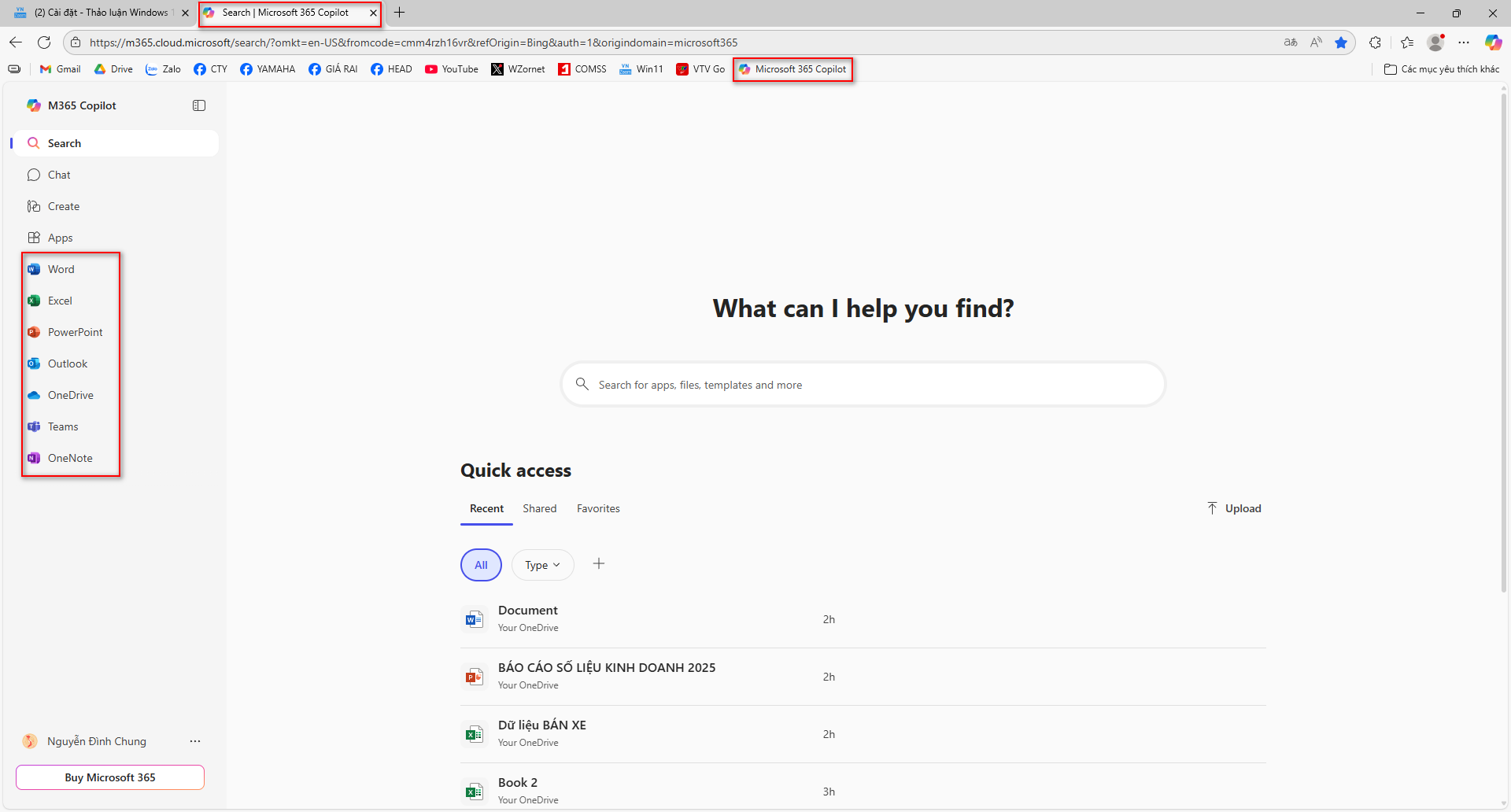The width and height of the screenshot is (1511, 812).
Task: Open the CTY Facebook bookmark
Action: click(x=210, y=69)
